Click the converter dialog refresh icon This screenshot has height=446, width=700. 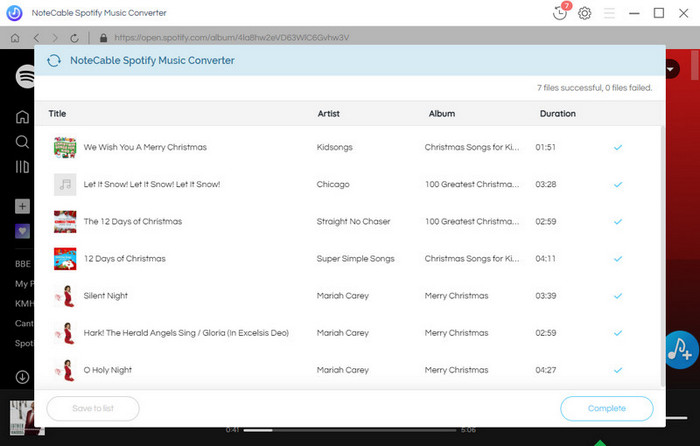pyautogui.click(x=54, y=60)
